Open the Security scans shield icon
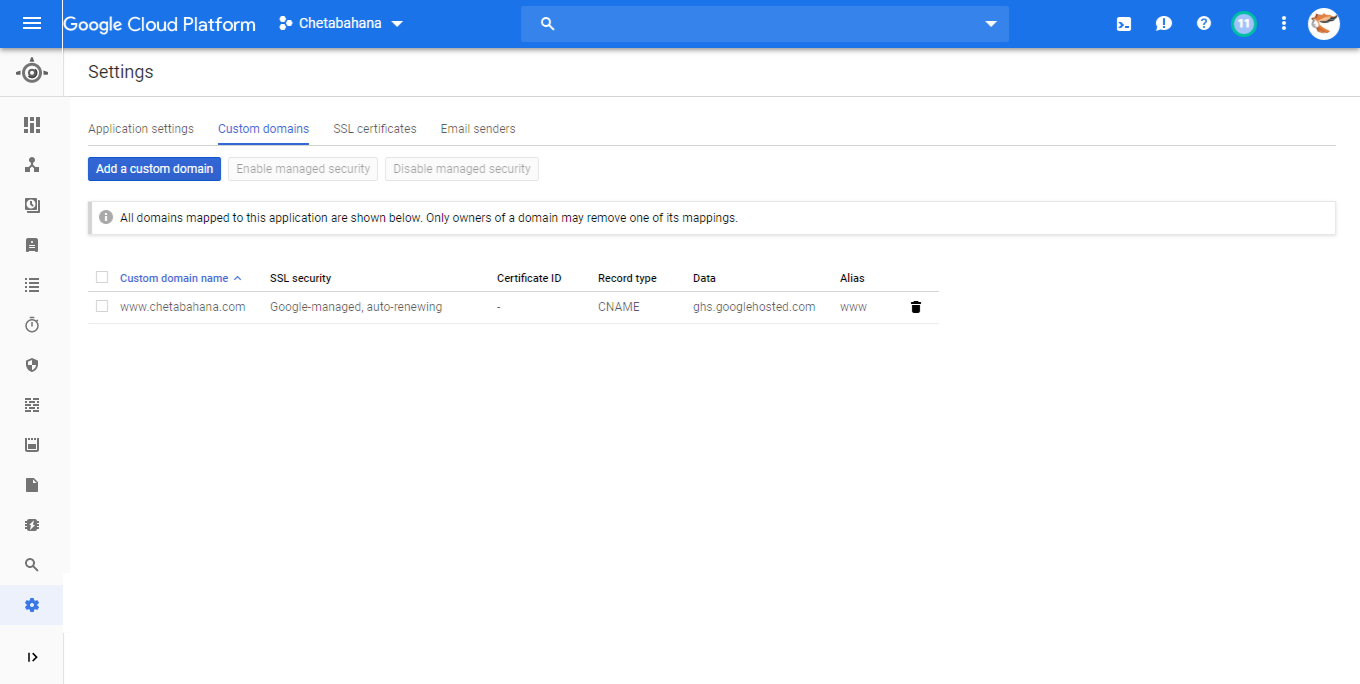The width and height of the screenshot is (1360, 684). coord(32,365)
